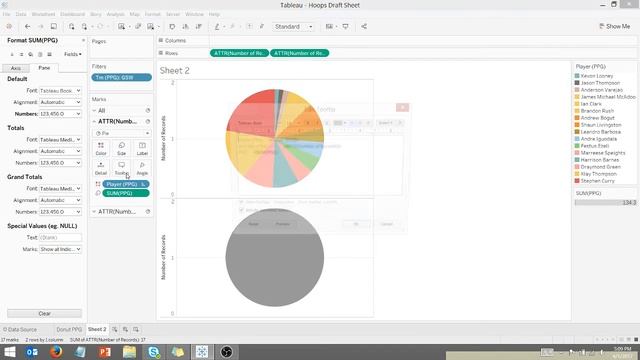Click Stephen Curry color in legend
Viewport: 640px width, 360px height.
pyautogui.click(x=577, y=181)
